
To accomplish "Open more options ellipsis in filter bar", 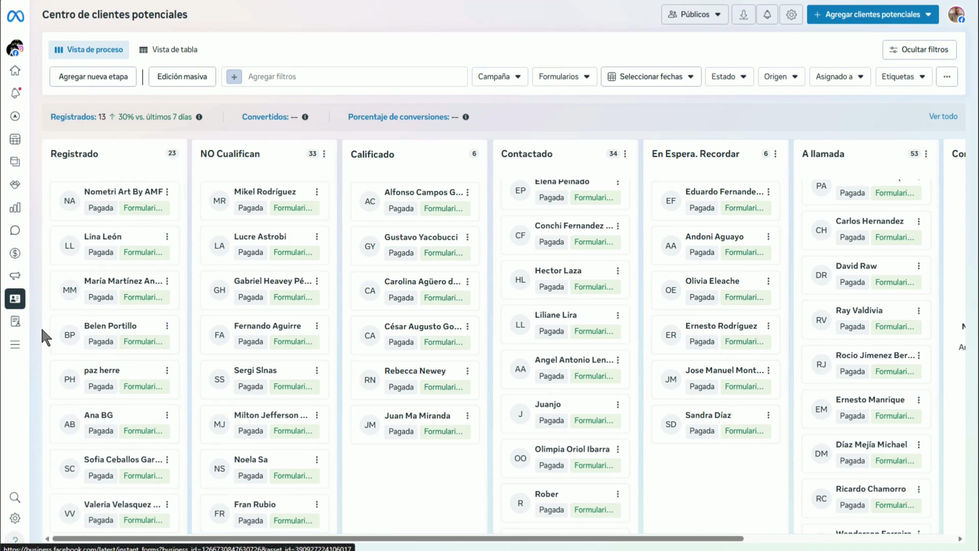I will [x=947, y=77].
